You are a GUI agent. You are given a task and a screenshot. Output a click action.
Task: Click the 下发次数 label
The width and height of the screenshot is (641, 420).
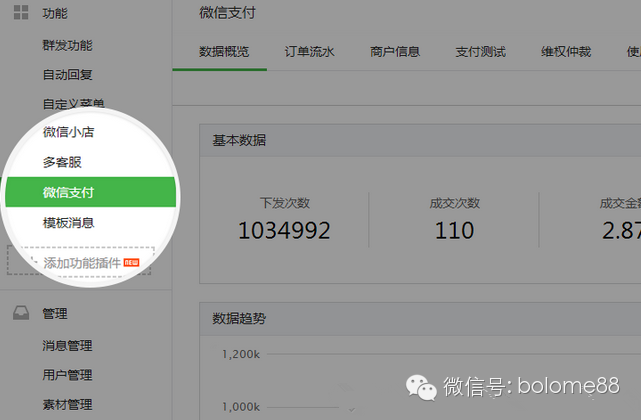click(x=285, y=202)
